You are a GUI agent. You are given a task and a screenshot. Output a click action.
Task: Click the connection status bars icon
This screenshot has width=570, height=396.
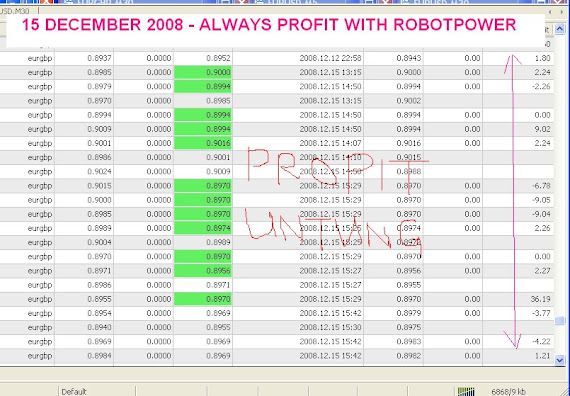click(466, 392)
